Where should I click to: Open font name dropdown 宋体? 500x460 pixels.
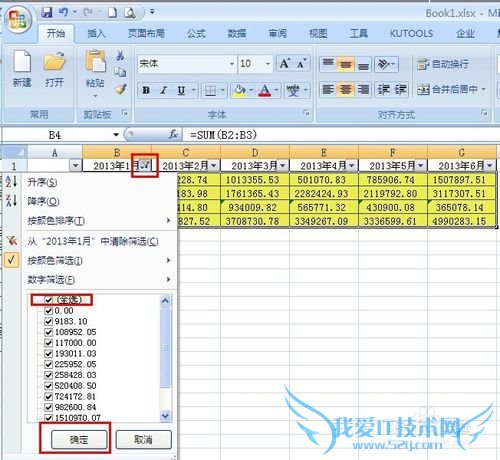(x=232, y=64)
